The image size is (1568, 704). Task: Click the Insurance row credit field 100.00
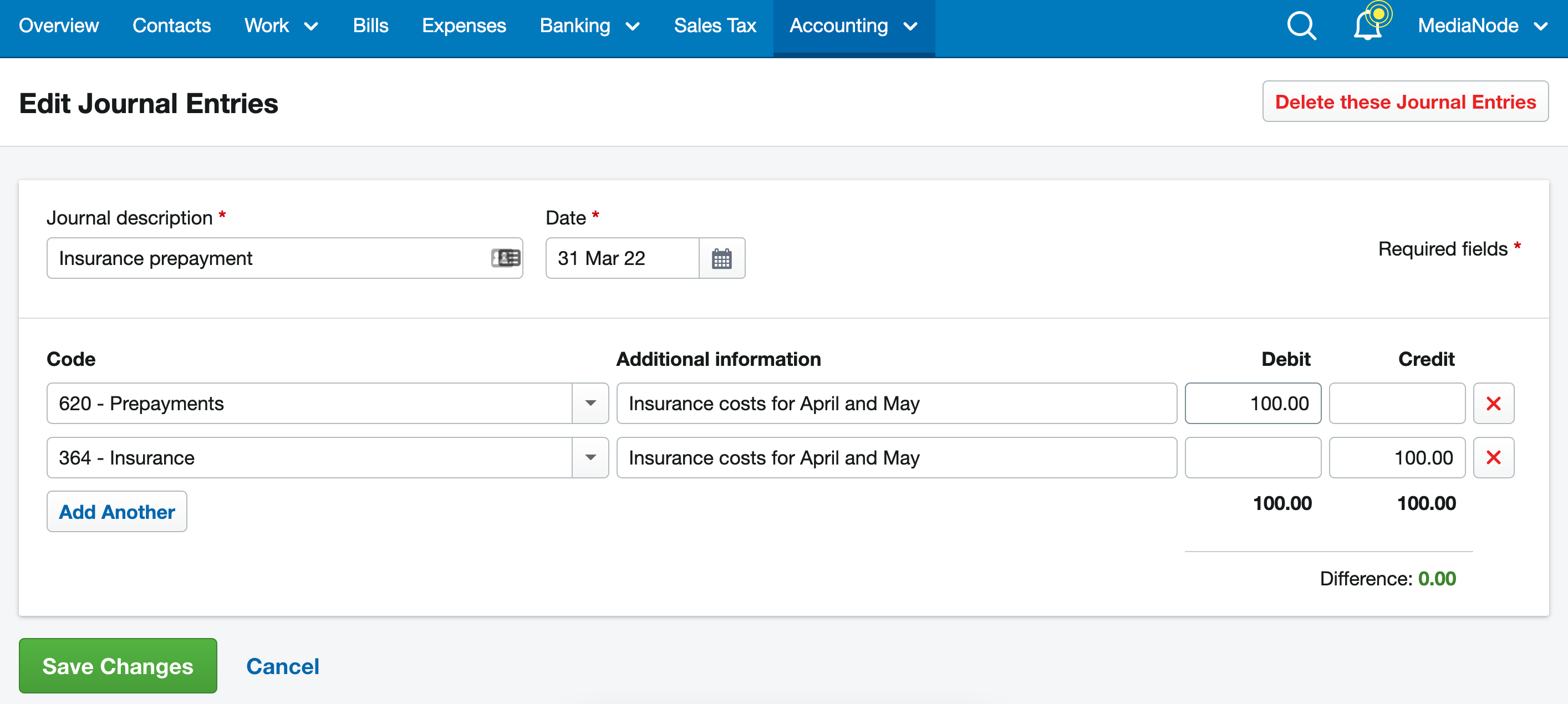(x=1397, y=457)
